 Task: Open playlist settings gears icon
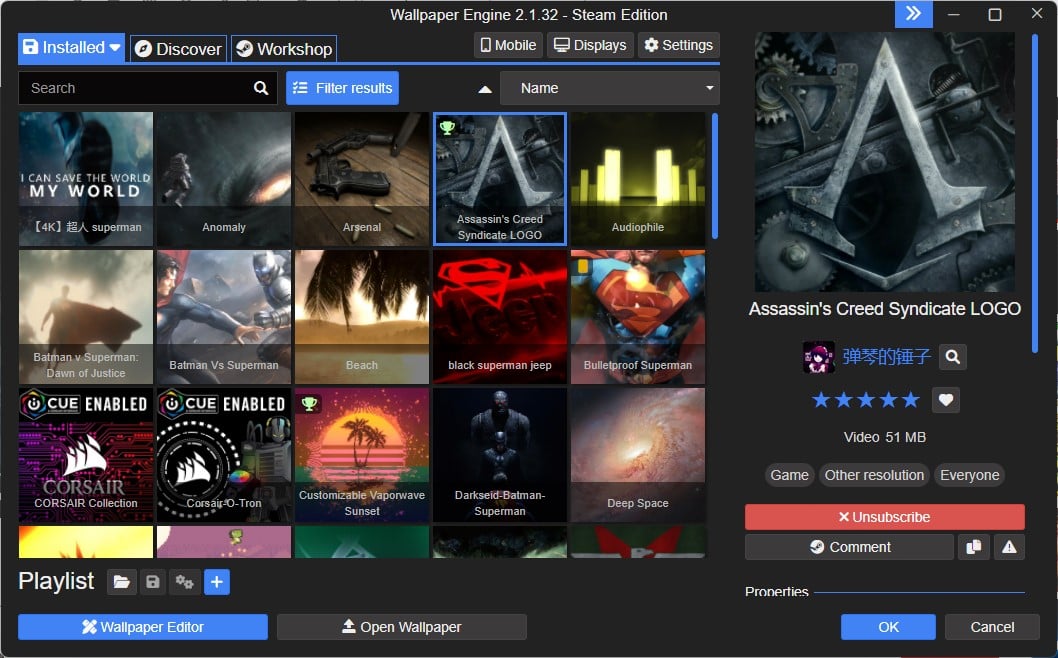pyautogui.click(x=184, y=582)
